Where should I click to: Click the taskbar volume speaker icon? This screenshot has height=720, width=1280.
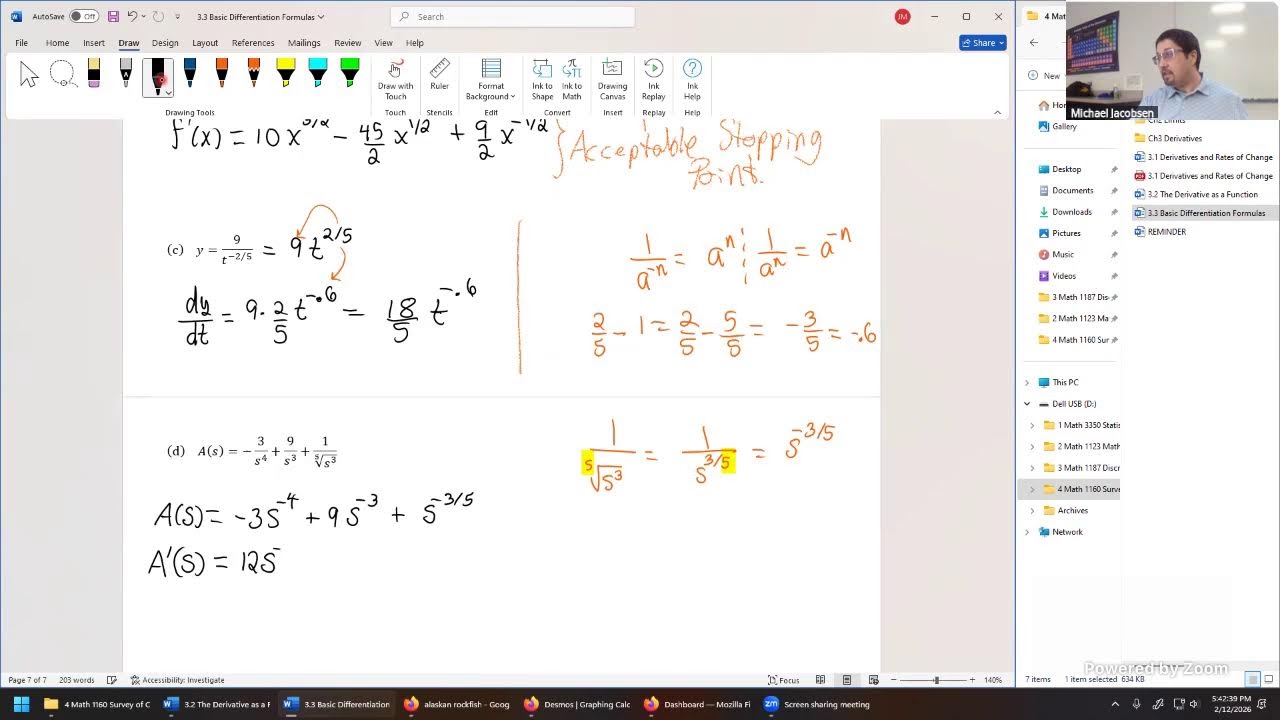tap(1195, 704)
